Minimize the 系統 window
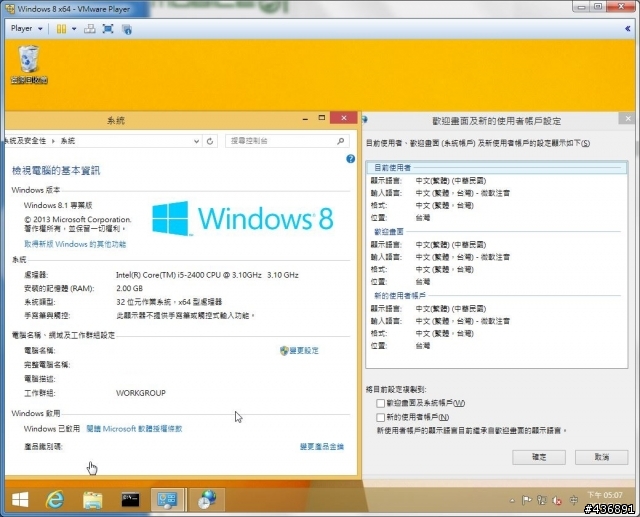This screenshot has width=640, height=517. pyautogui.click(x=305, y=118)
